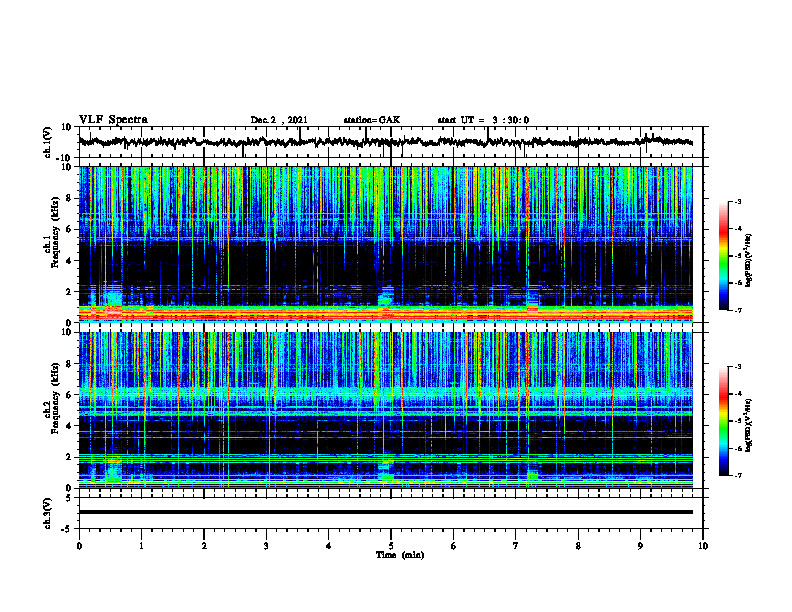Click the "-5" tick on ch.1 color bar
Screen dimensions: 792x612
pos(737,256)
